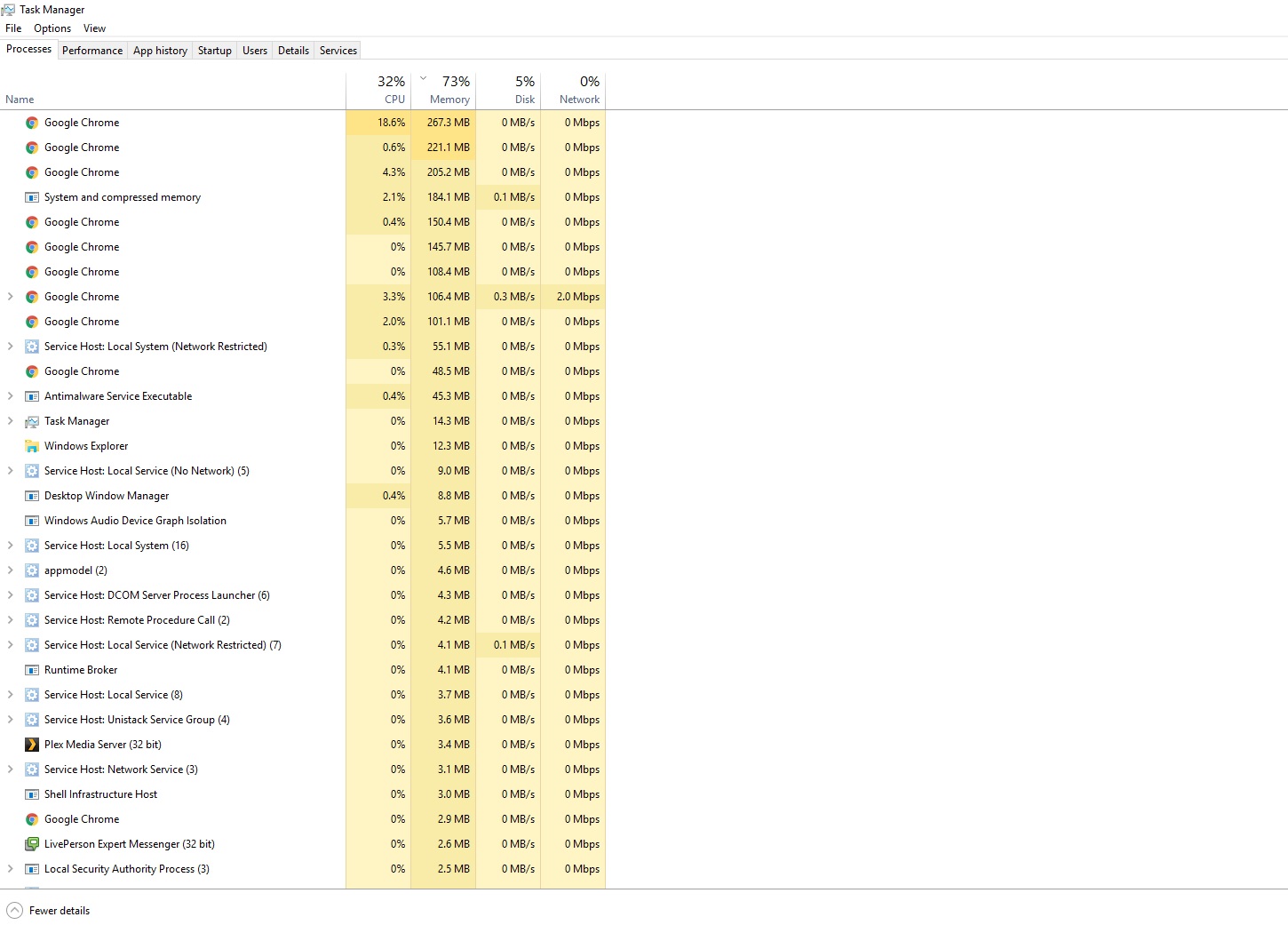Image resolution: width=1288 pixels, height=925 pixels.
Task: Click the Antimalware Service Executable icon
Action: [x=32, y=396]
